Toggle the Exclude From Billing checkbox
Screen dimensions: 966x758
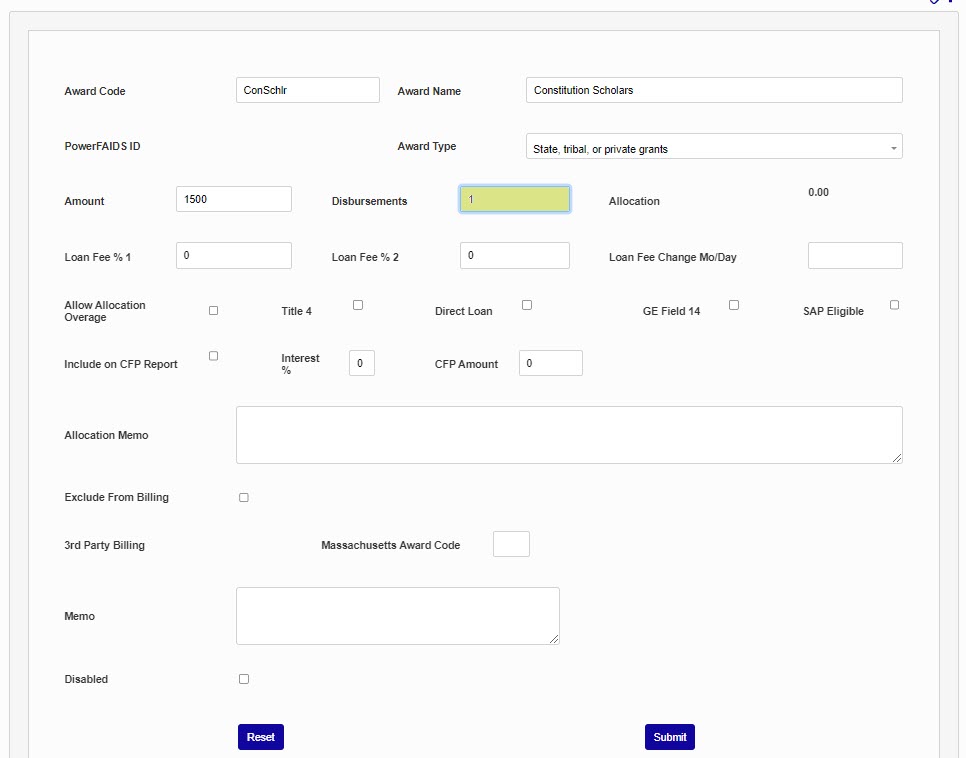pos(244,498)
